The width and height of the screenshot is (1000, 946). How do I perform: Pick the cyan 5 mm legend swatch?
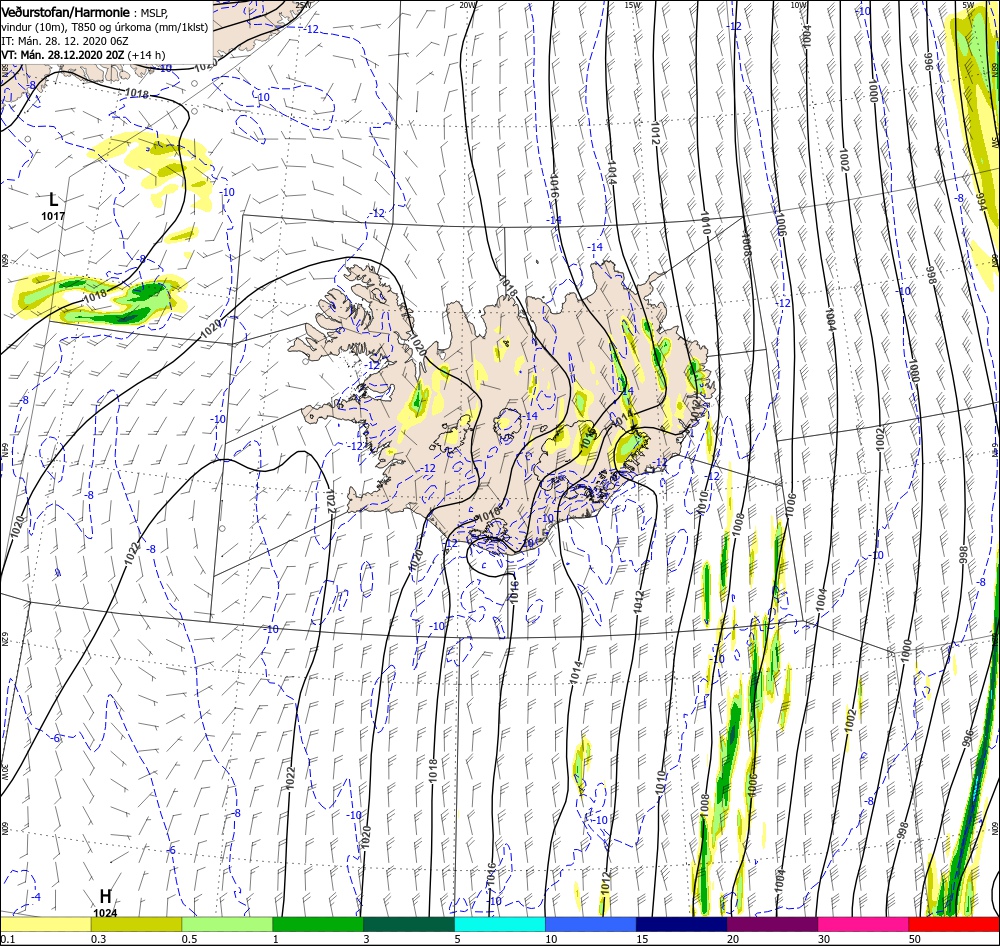[500, 924]
